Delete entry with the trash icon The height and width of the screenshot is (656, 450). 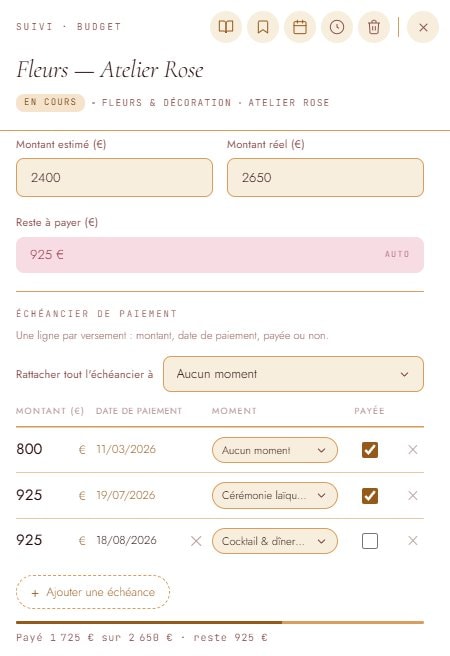coord(374,27)
